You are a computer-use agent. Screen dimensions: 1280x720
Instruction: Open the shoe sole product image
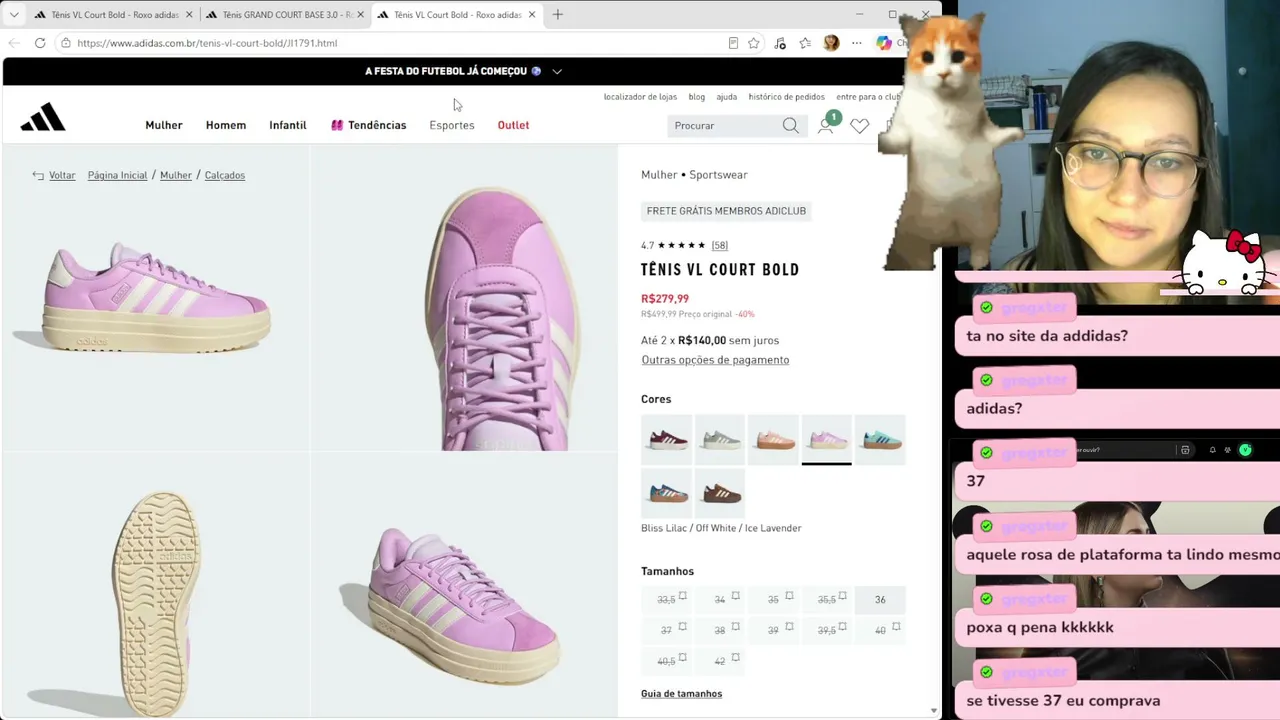tap(155, 584)
